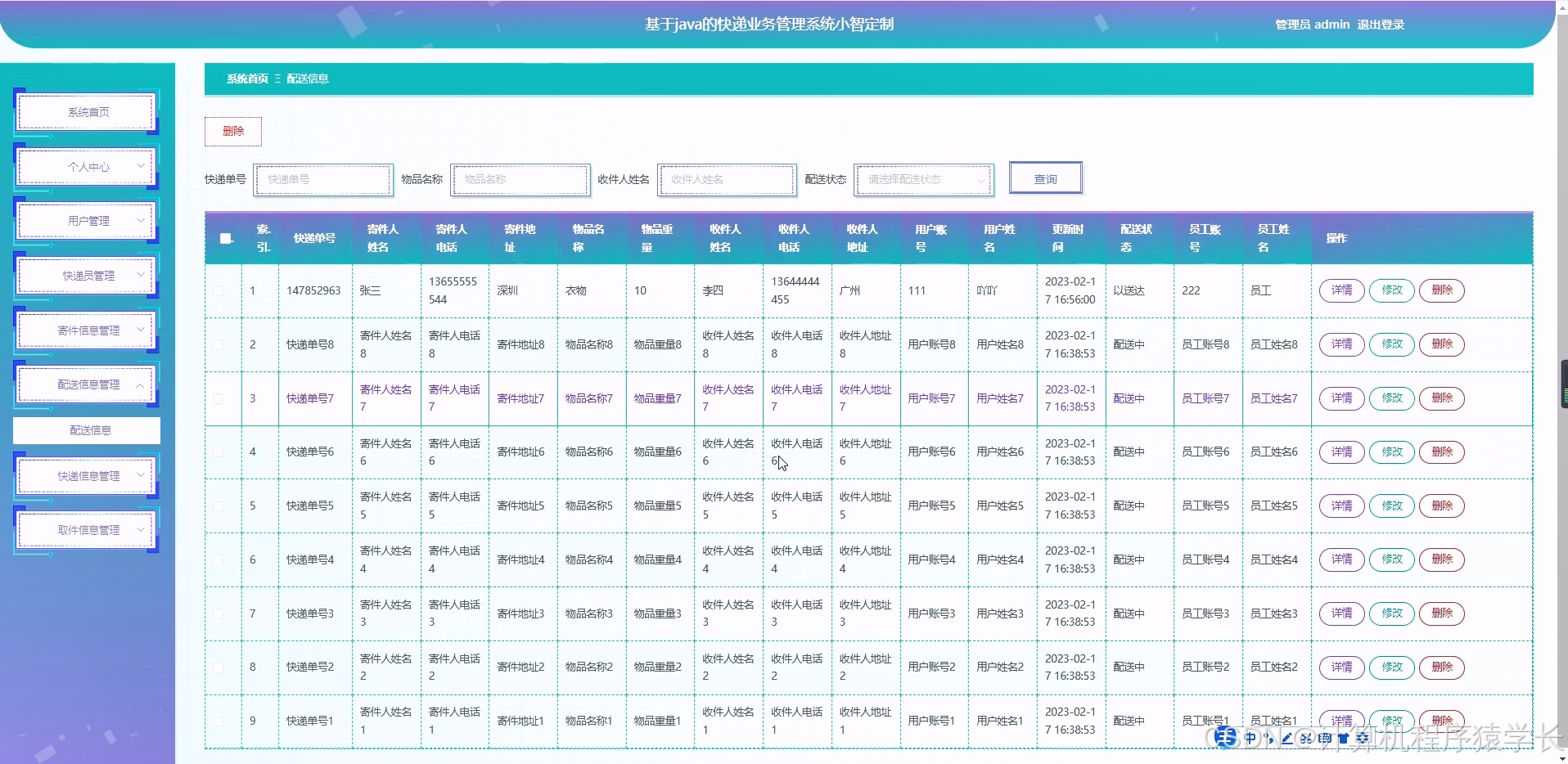The height and width of the screenshot is (764, 1568).
Task: Select the 147852963 tracking number cell
Action: pyautogui.click(x=313, y=290)
